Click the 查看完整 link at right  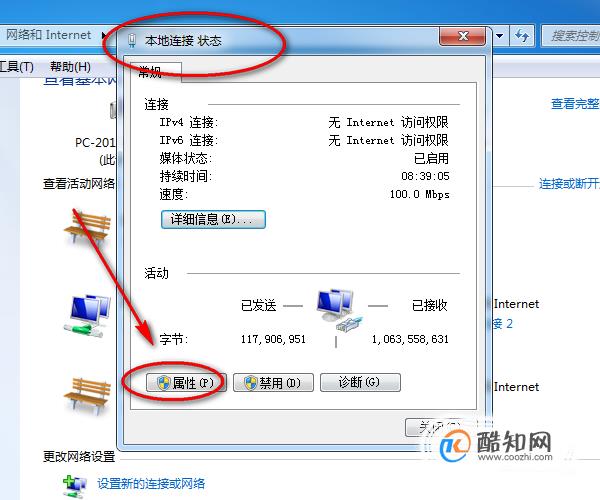click(575, 104)
